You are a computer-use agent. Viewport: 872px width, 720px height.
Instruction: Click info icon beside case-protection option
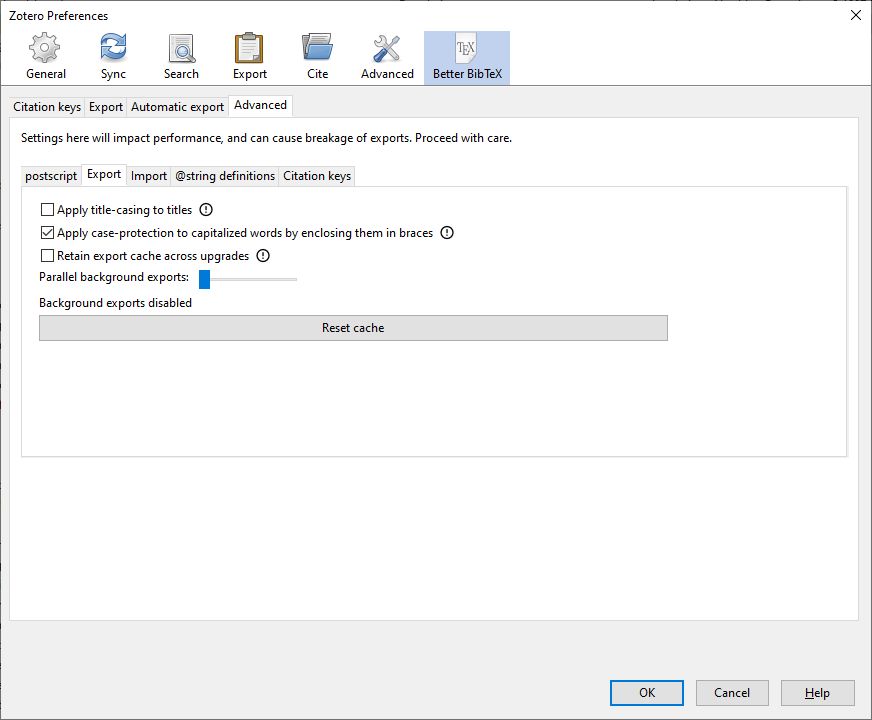[x=447, y=233]
